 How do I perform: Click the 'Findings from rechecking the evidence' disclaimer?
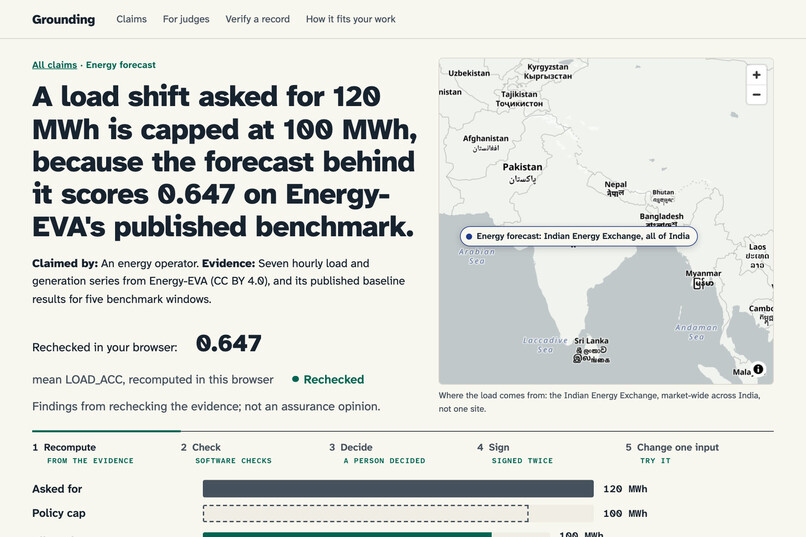pyautogui.click(x=206, y=406)
